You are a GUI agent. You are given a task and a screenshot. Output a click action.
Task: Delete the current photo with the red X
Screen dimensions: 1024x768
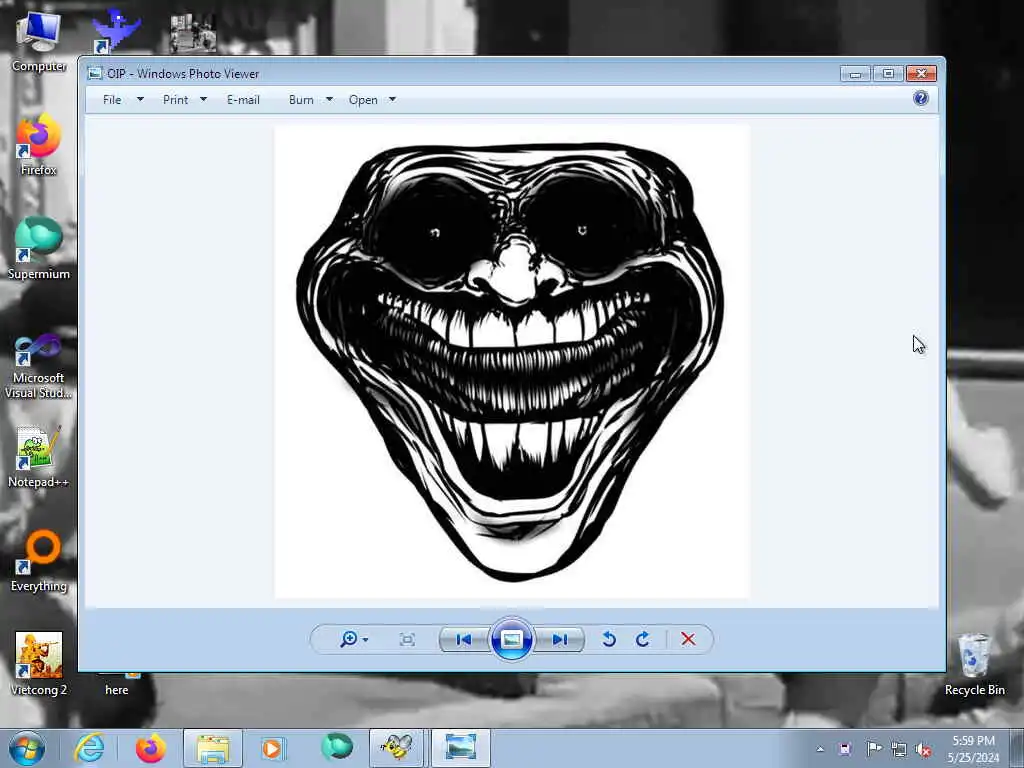pos(688,639)
